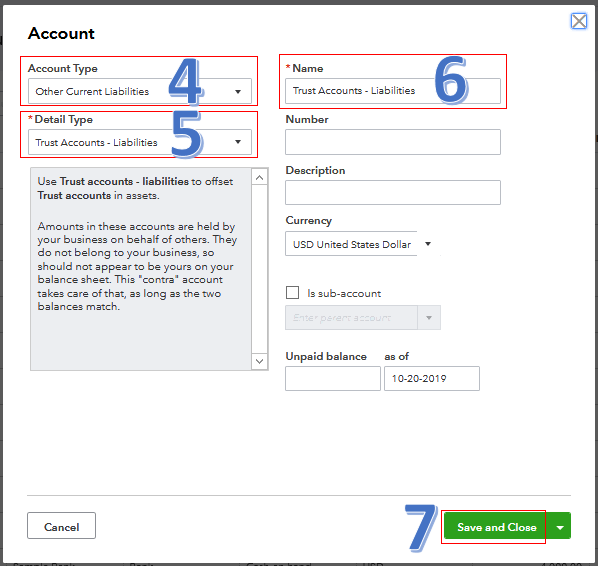
Task: Click the Cancel button
Action: 61,526
